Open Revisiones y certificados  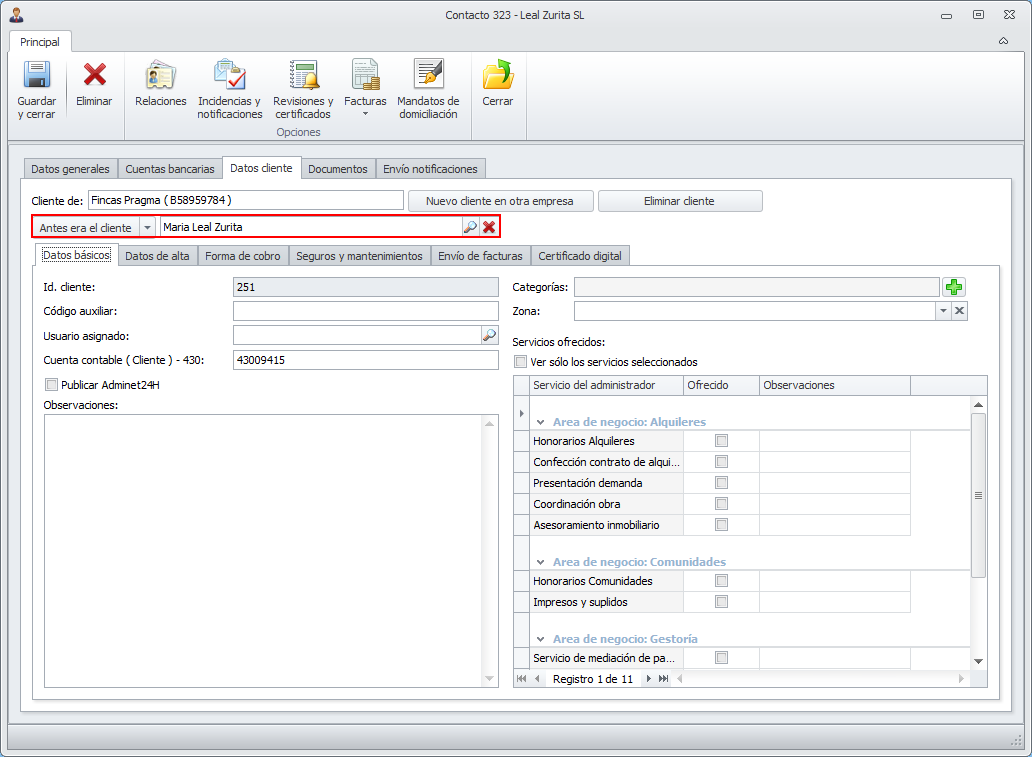click(303, 76)
